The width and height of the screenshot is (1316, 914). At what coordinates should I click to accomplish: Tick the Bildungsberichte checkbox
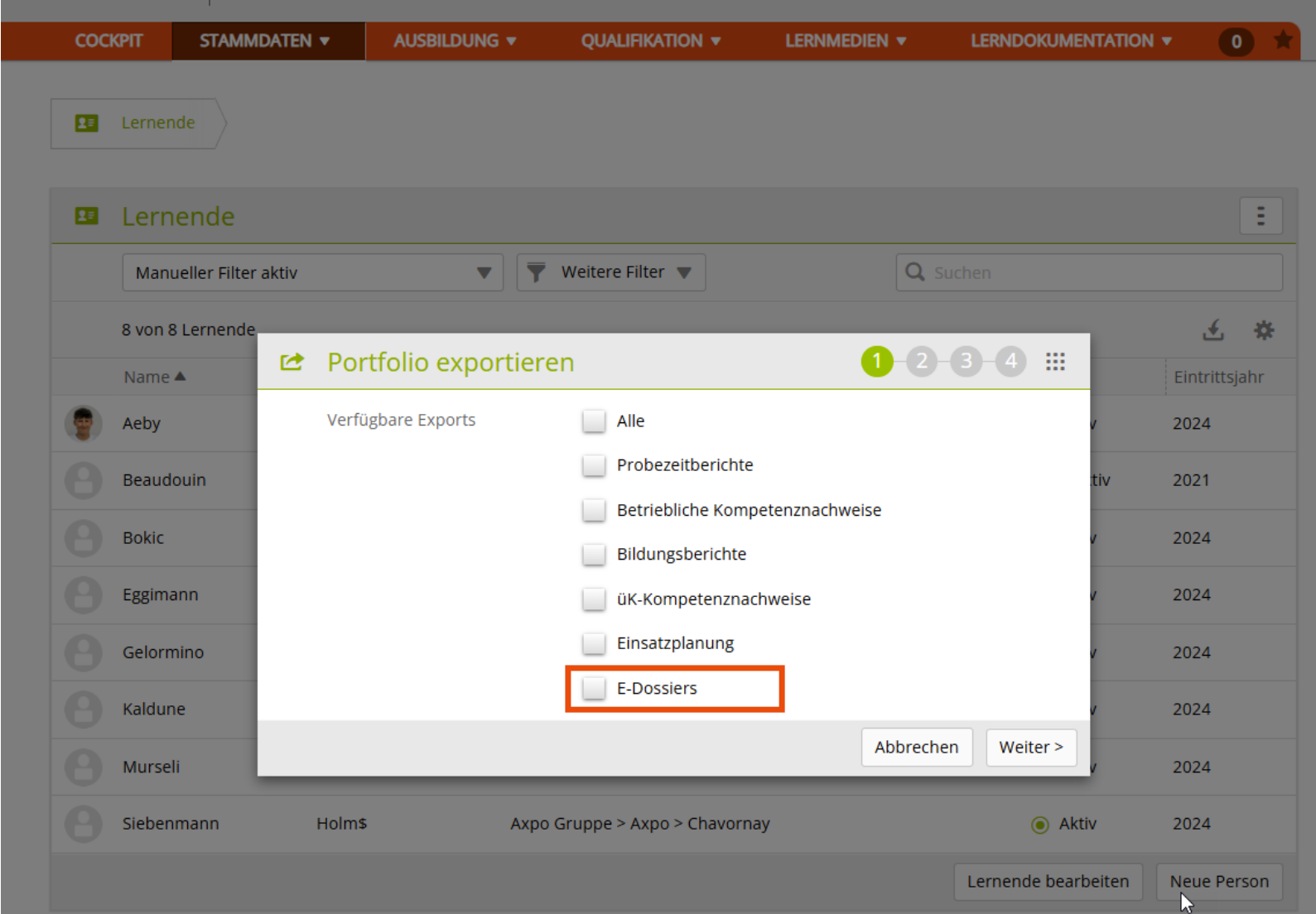pos(594,555)
